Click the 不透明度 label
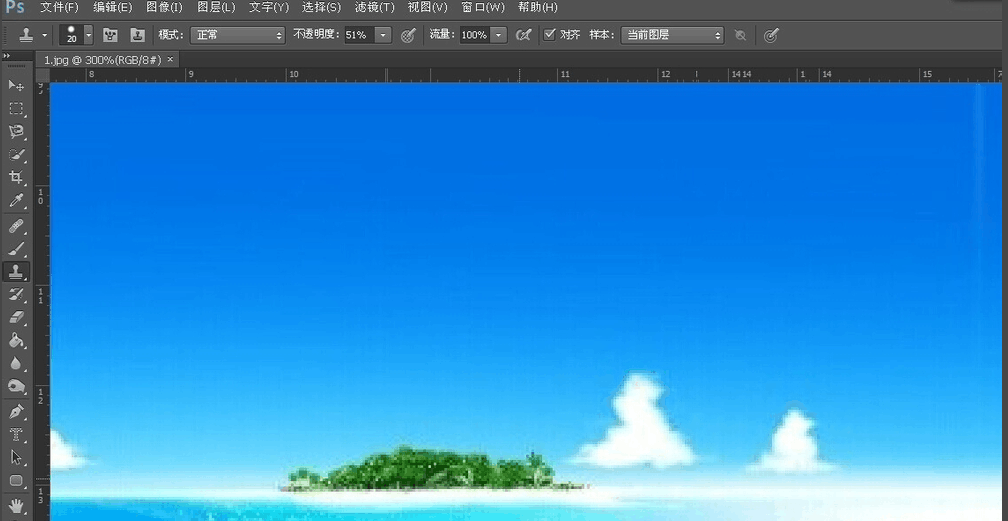Screen dimensions: 1008x521 pos(316,35)
